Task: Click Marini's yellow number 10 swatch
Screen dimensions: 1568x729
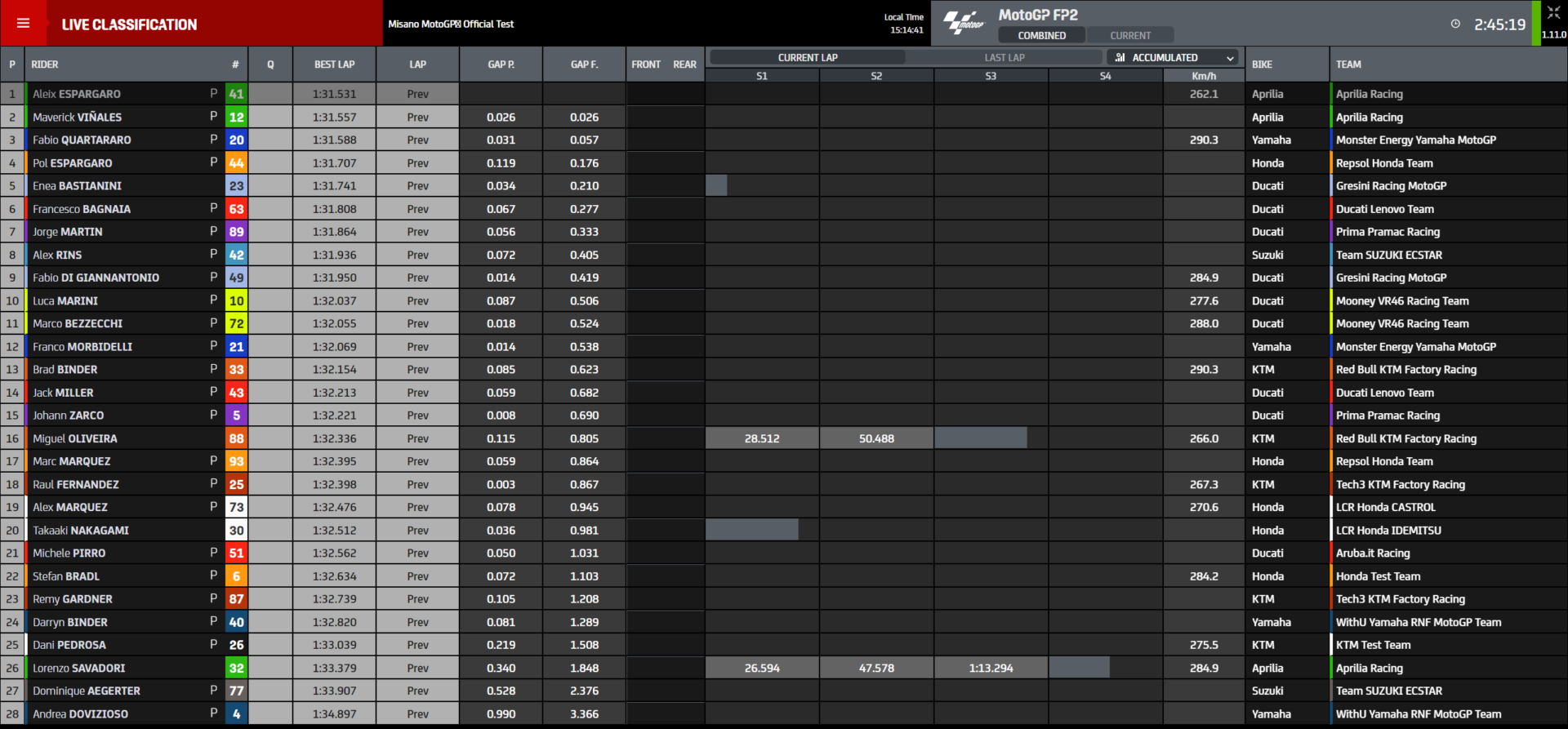Action: click(236, 301)
